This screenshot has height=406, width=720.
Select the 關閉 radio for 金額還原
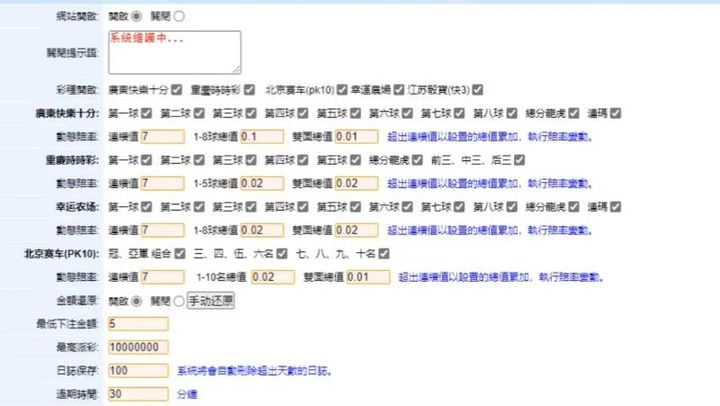point(180,300)
